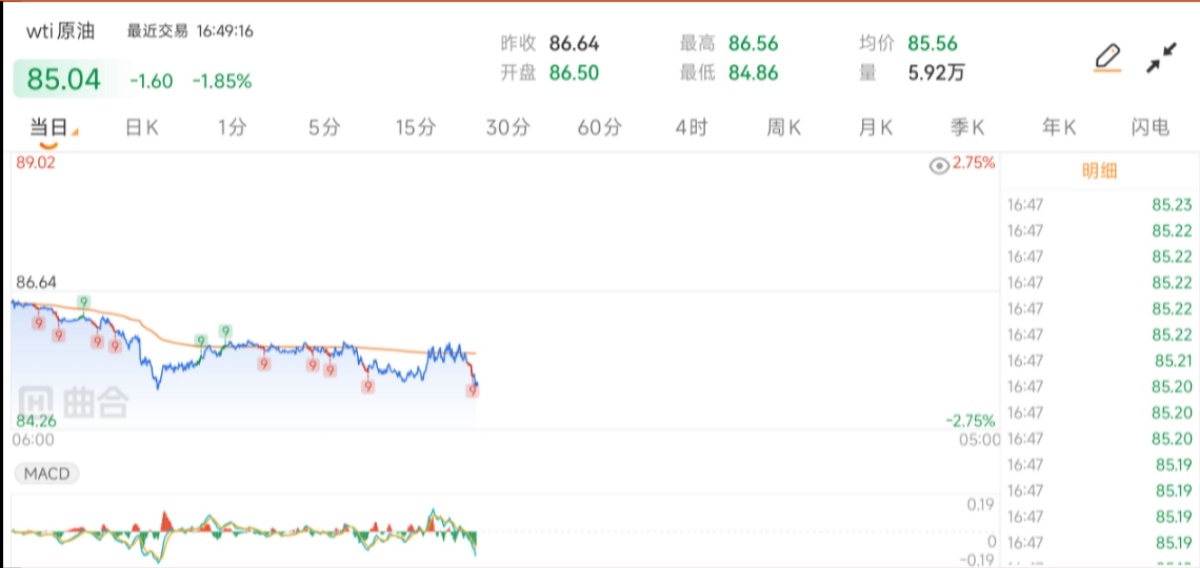
Task: Switch to the 5分 tab
Action: tap(324, 127)
